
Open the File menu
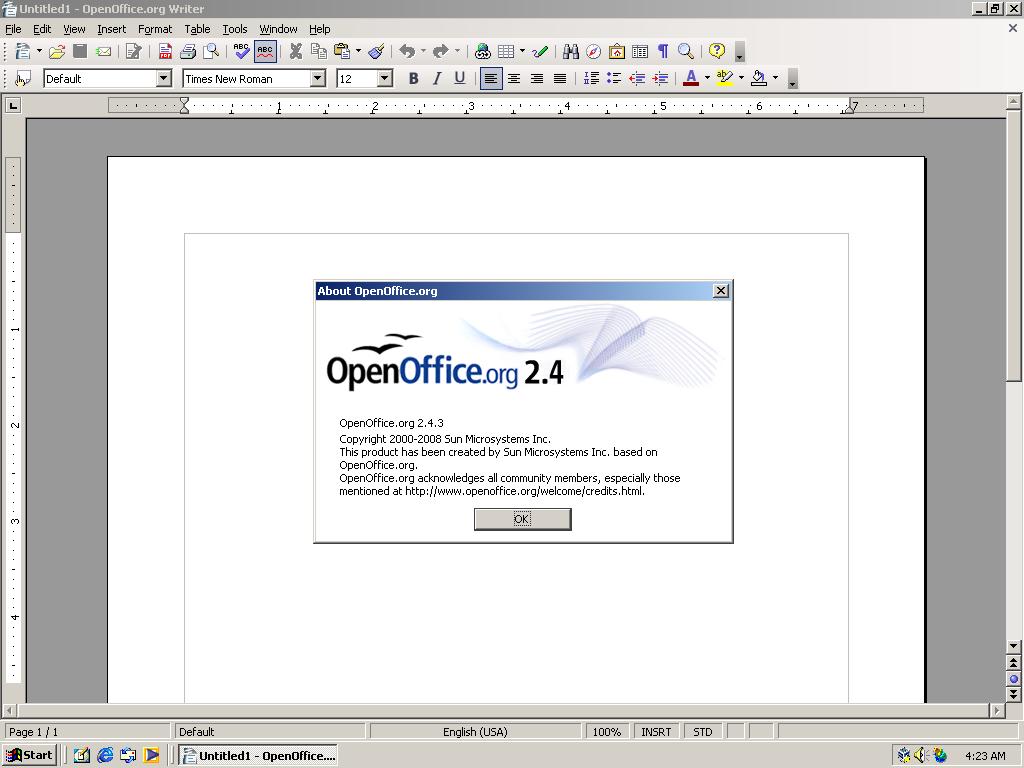(x=13, y=29)
